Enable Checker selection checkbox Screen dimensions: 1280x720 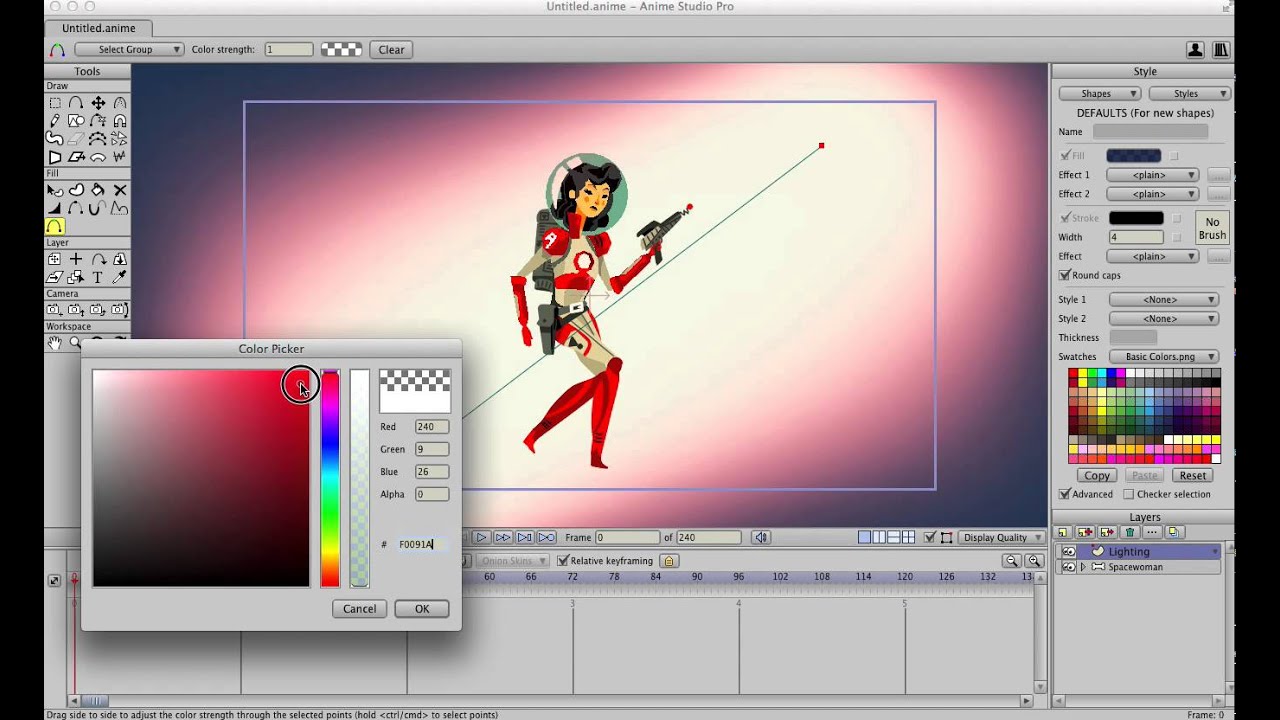click(x=1129, y=494)
